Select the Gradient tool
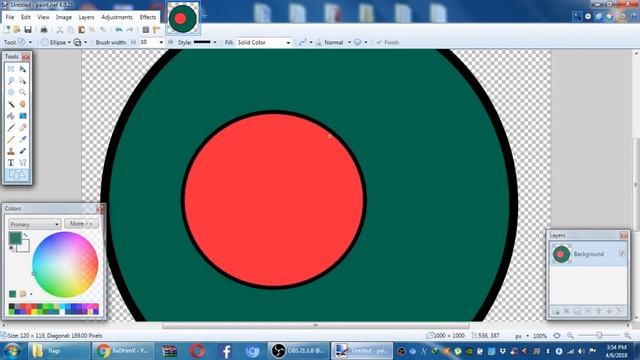 [23, 116]
